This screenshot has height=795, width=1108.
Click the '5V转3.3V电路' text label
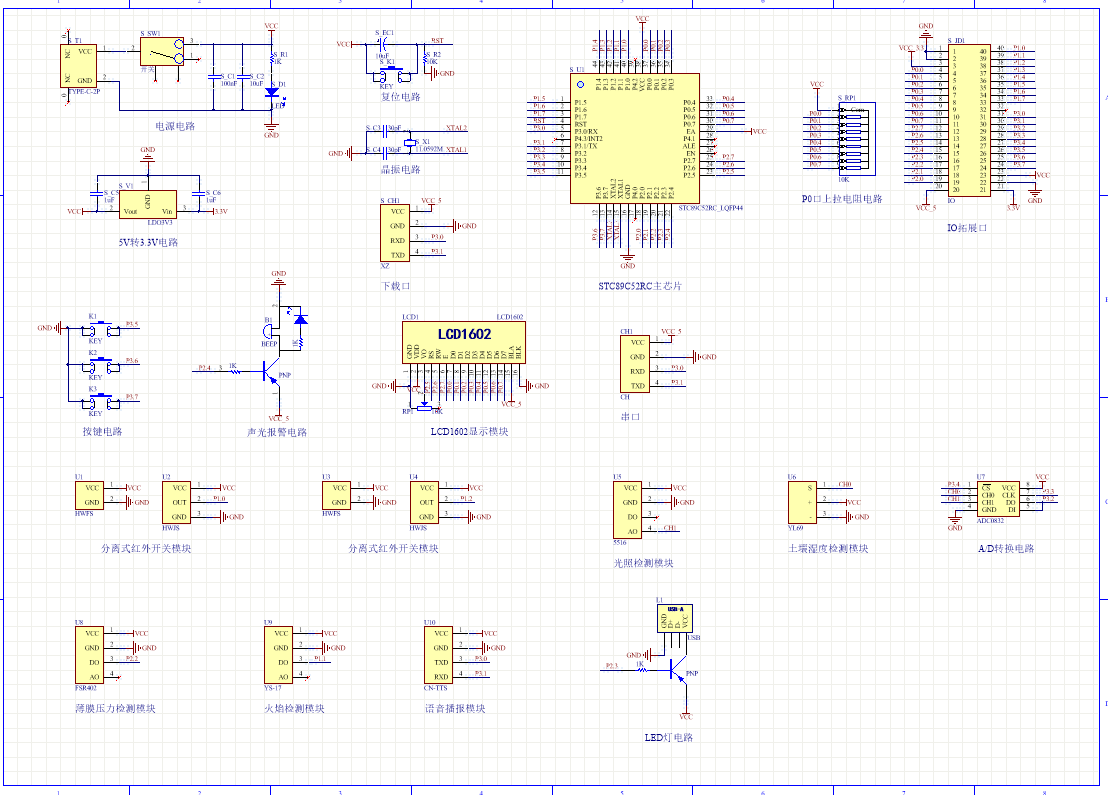tap(147, 242)
